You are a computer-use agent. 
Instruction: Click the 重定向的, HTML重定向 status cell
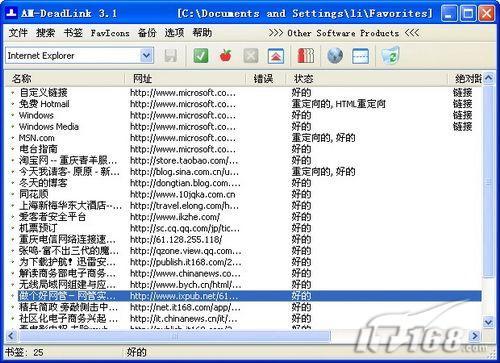coord(338,104)
